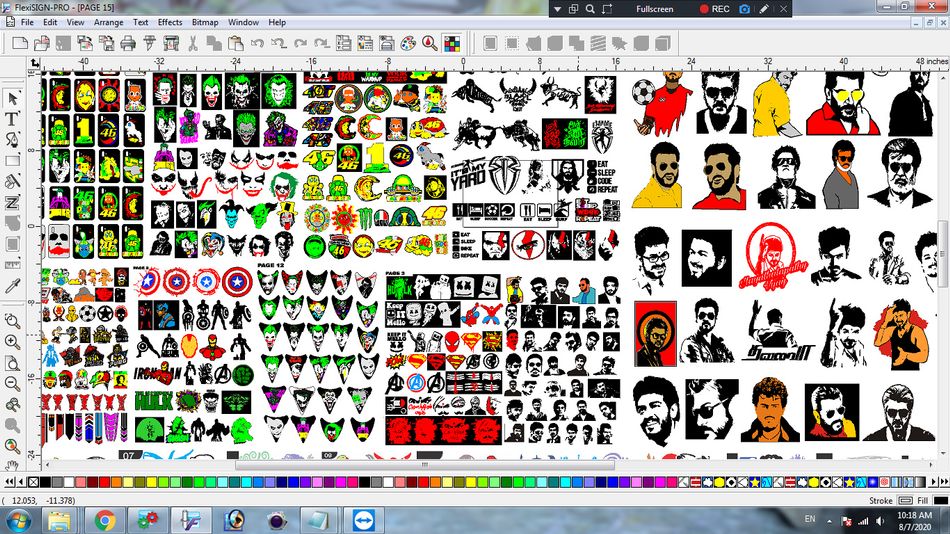Click the ruler origin corner box

35,62
